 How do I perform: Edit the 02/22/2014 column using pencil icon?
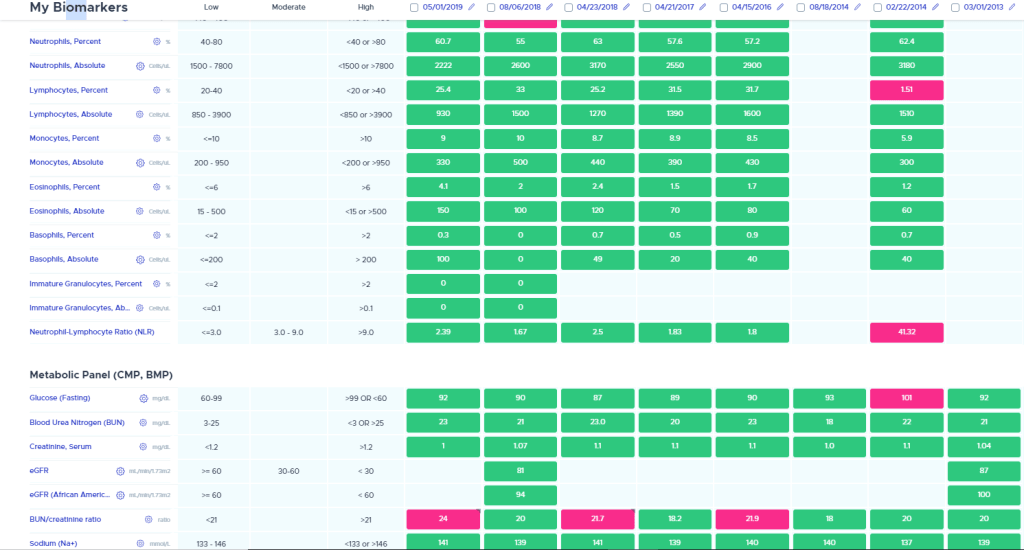point(935,8)
